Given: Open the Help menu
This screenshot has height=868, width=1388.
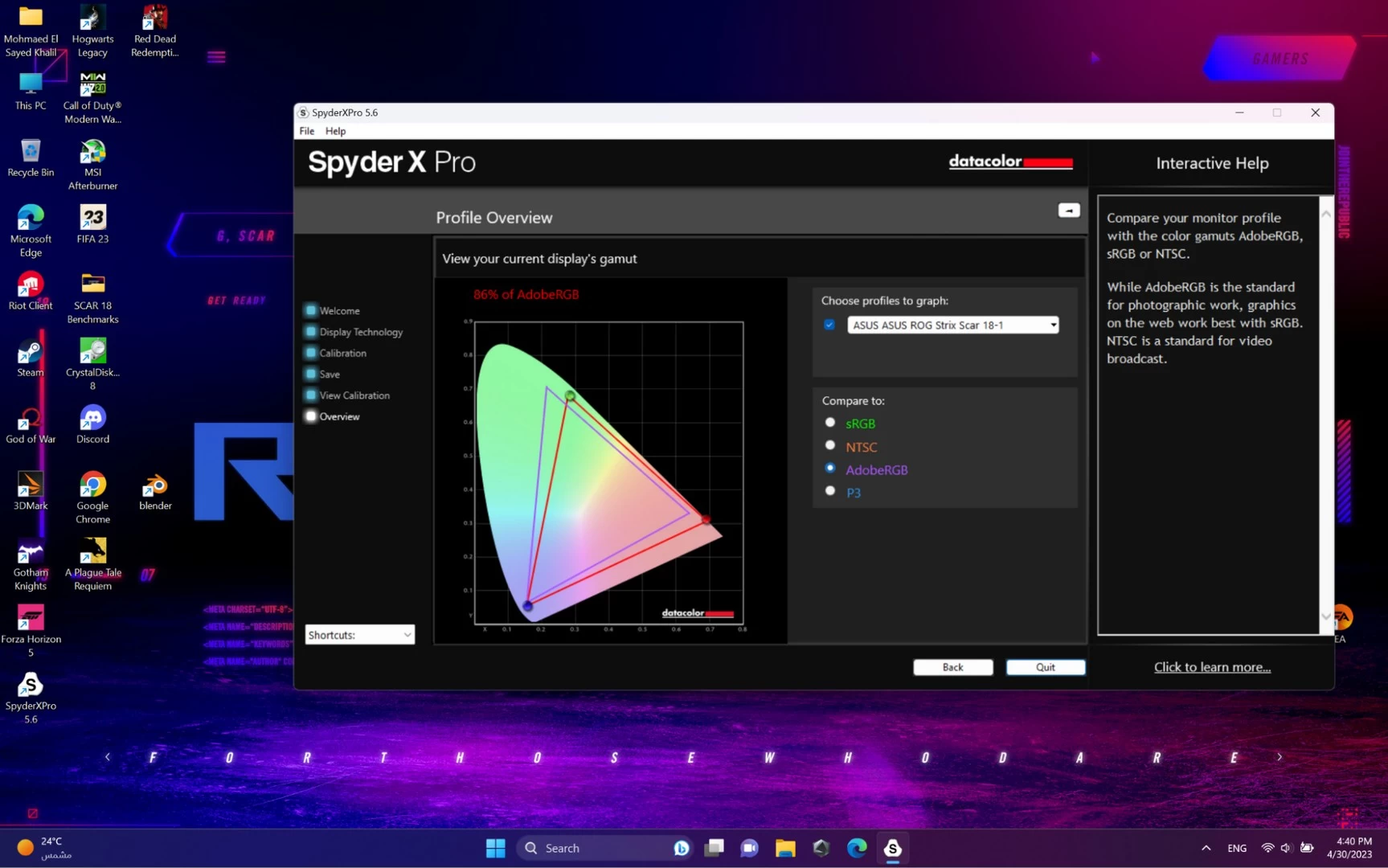Looking at the screenshot, I should coord(335,131).
